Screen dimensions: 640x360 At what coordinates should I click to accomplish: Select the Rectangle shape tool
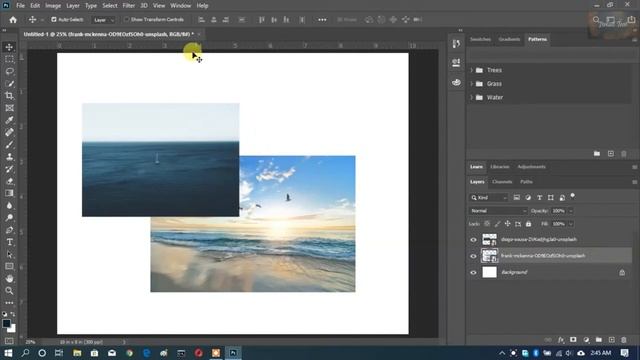click(x=9, y=267)
